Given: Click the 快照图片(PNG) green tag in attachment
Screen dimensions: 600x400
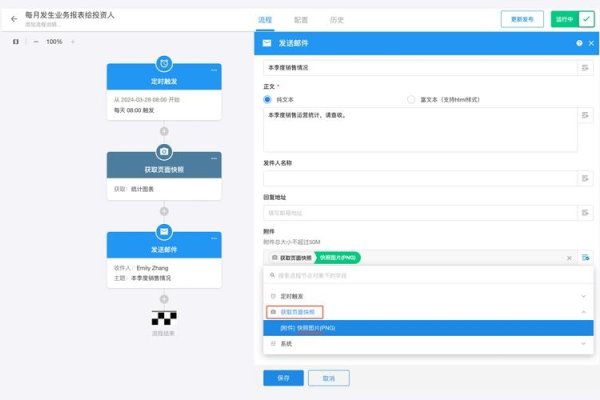Looking at the screenshot, I should click(338, 258).
